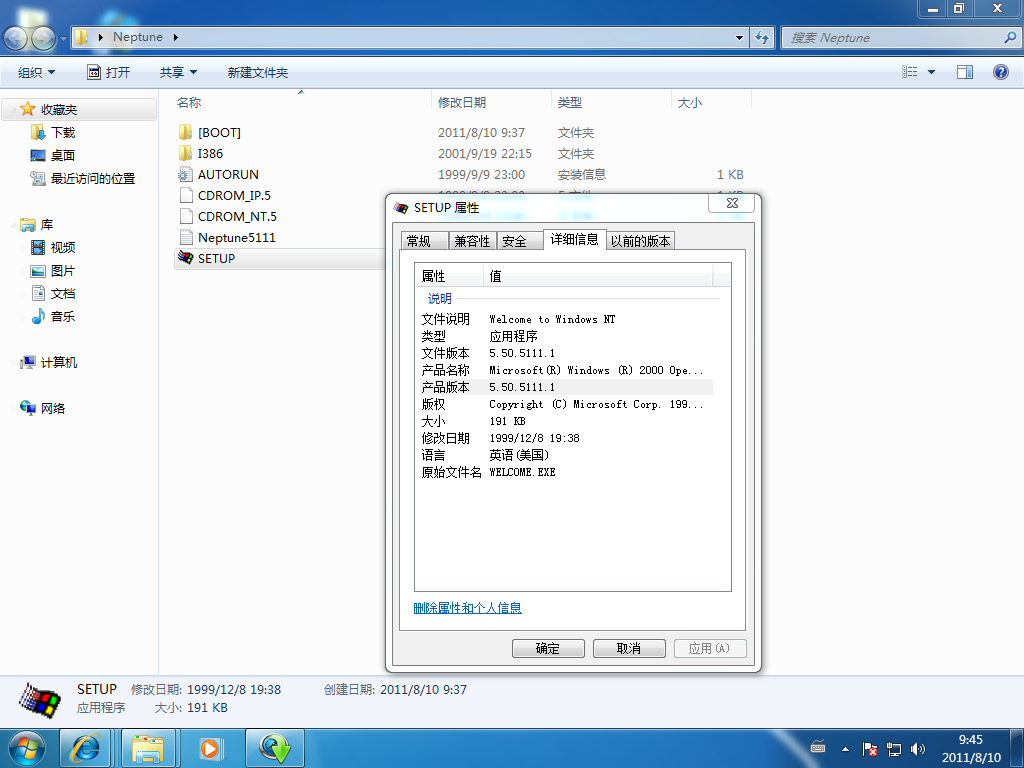Close the SETUP properties dialog

pyautogui.click(x=731, y=203)
